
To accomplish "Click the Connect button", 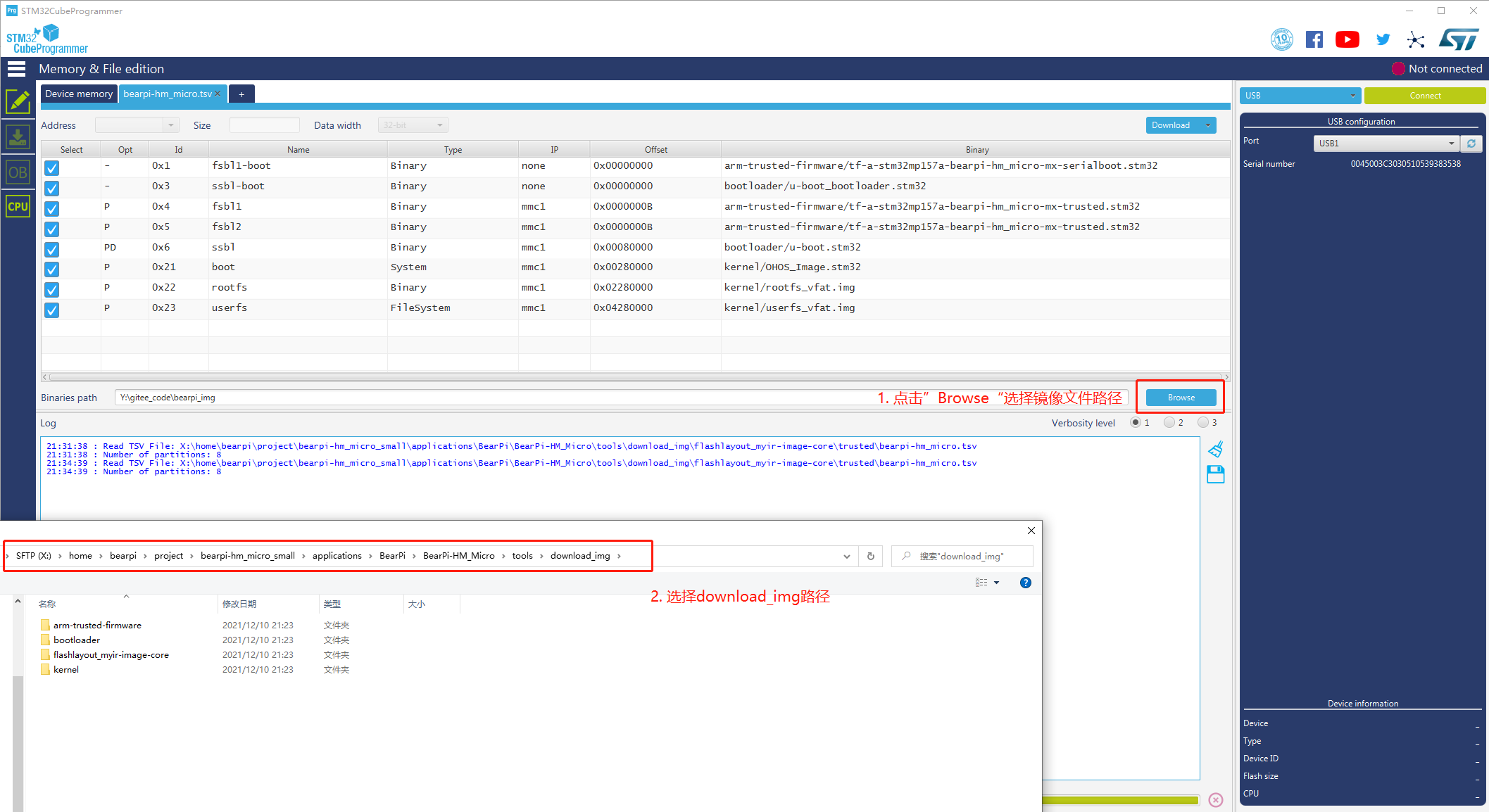I will 1425,96.
